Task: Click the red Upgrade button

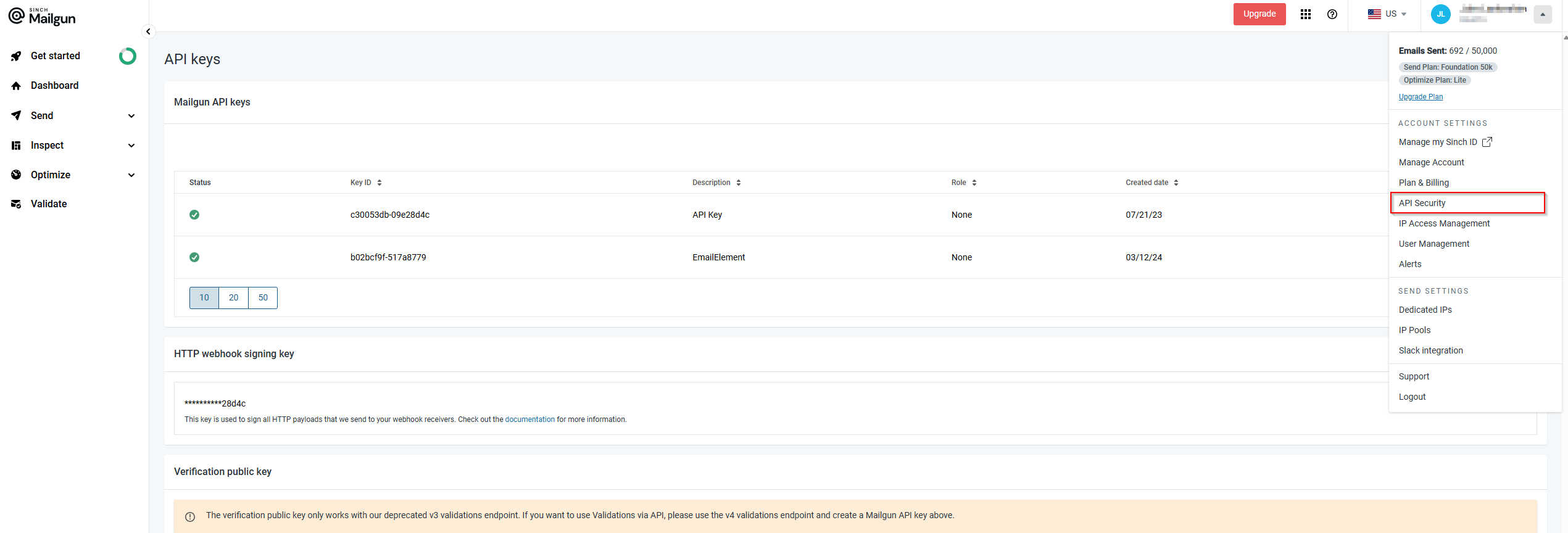Action: pyautogui.click(x=1259, y=14)
